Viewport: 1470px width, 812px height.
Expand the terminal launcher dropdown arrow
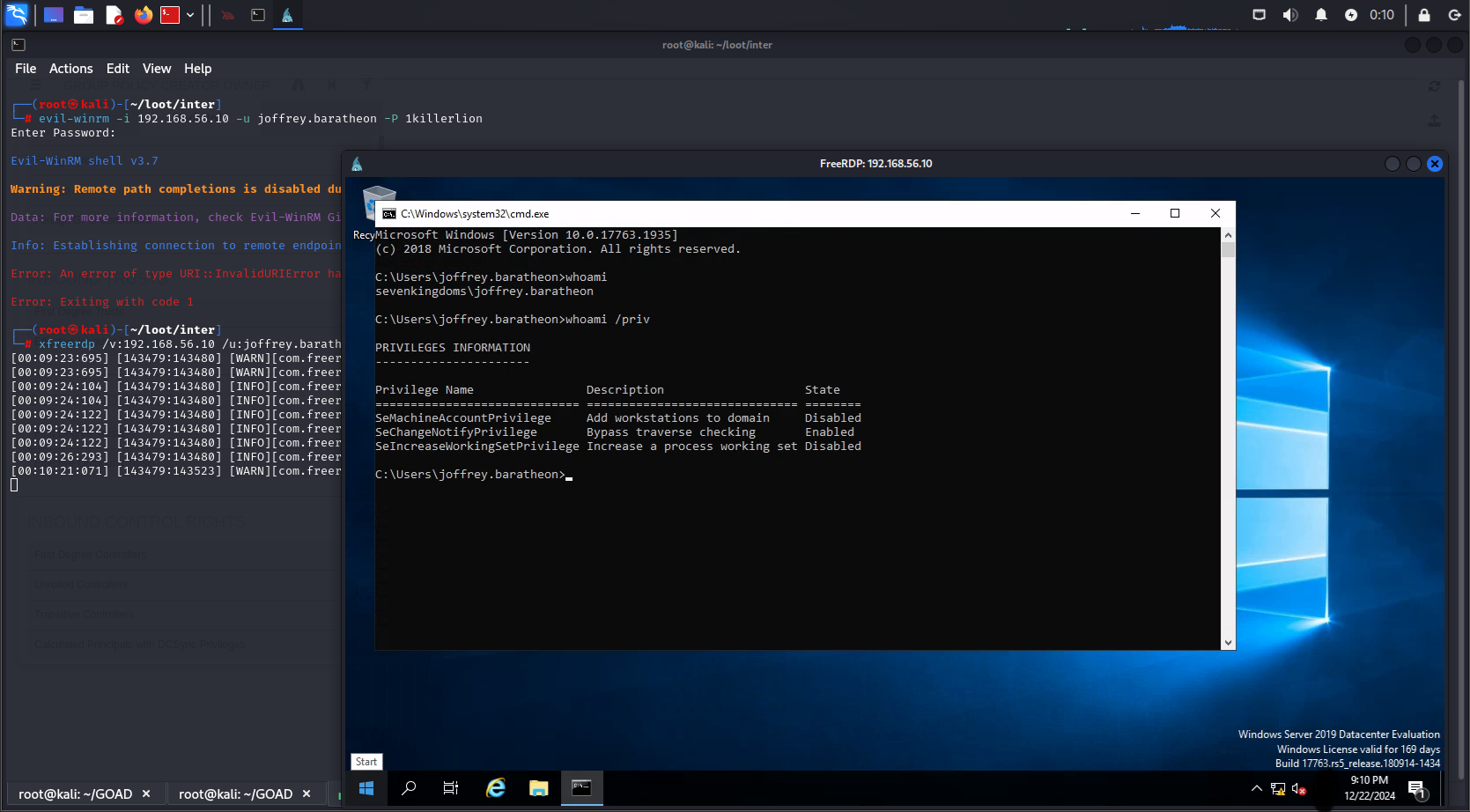pyautogui.click(x=190, y=15)
